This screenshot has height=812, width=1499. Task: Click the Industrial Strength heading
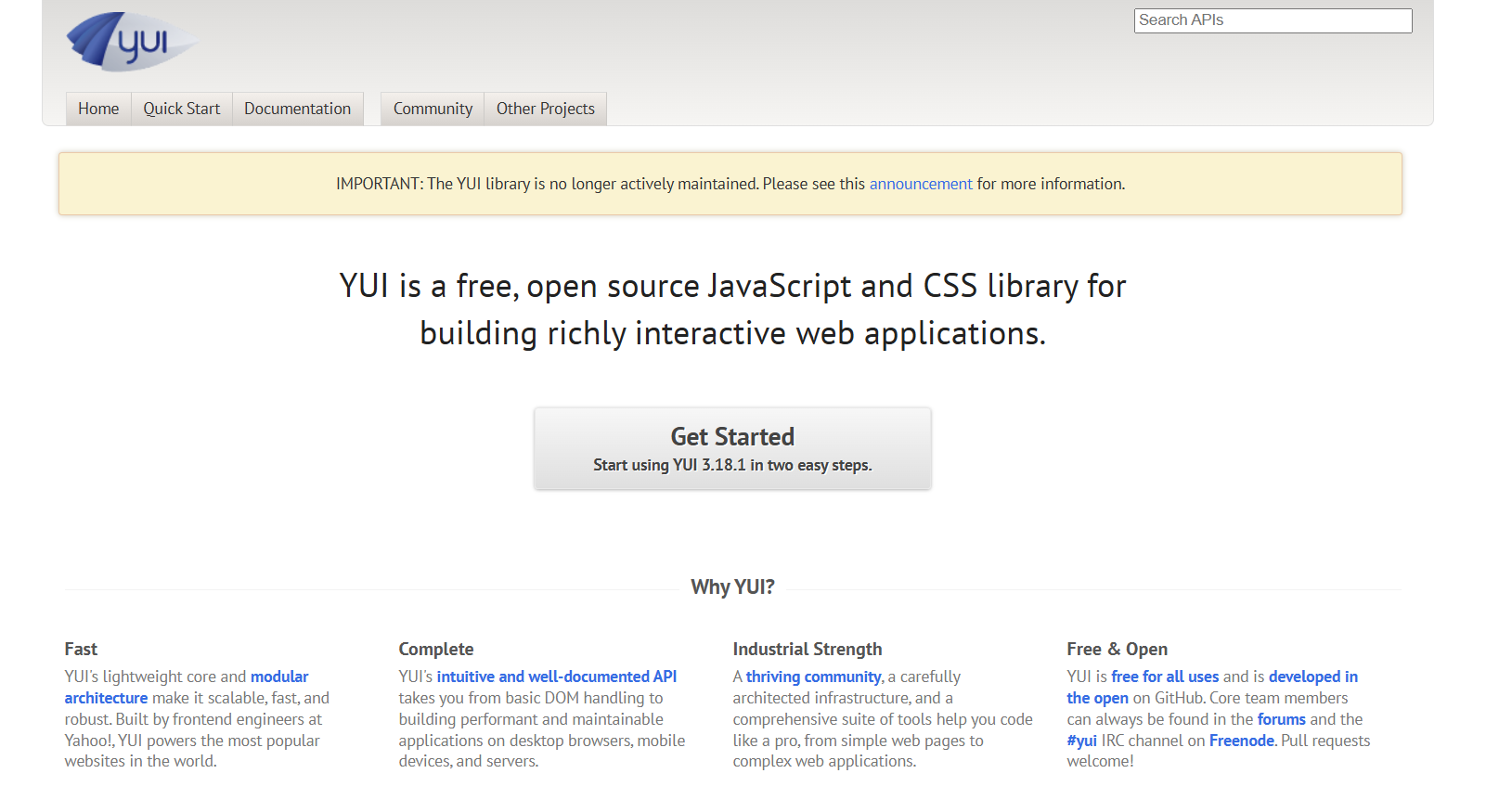807,649
